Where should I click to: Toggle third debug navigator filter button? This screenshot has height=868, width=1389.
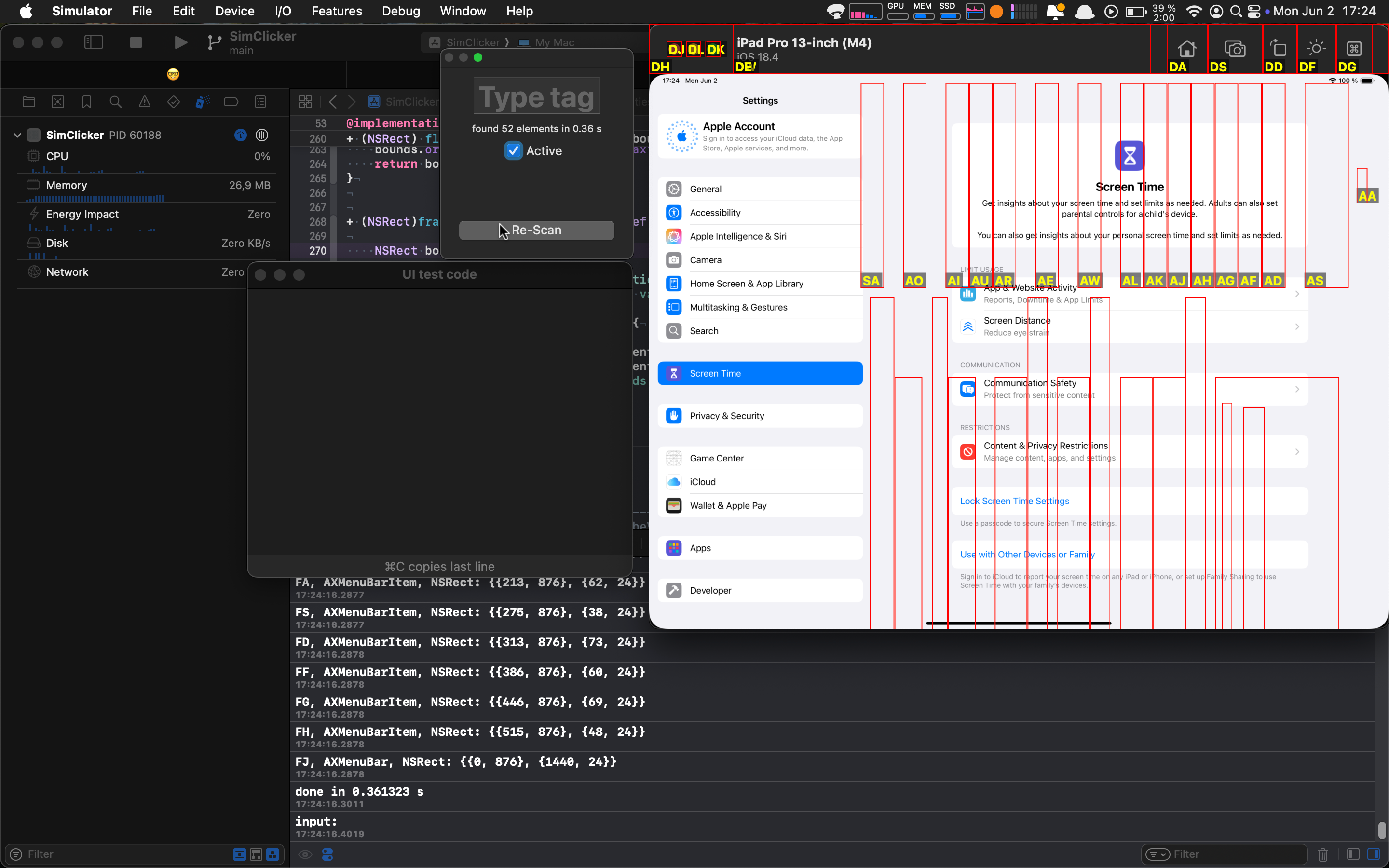(272, 854)
